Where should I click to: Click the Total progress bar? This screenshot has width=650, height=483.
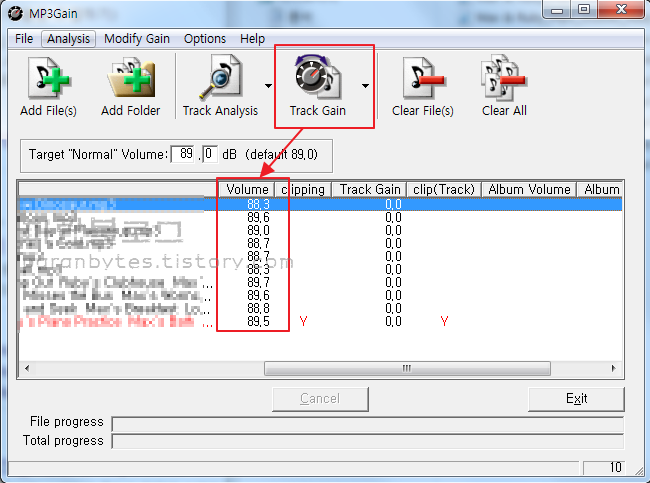[368, 442]
